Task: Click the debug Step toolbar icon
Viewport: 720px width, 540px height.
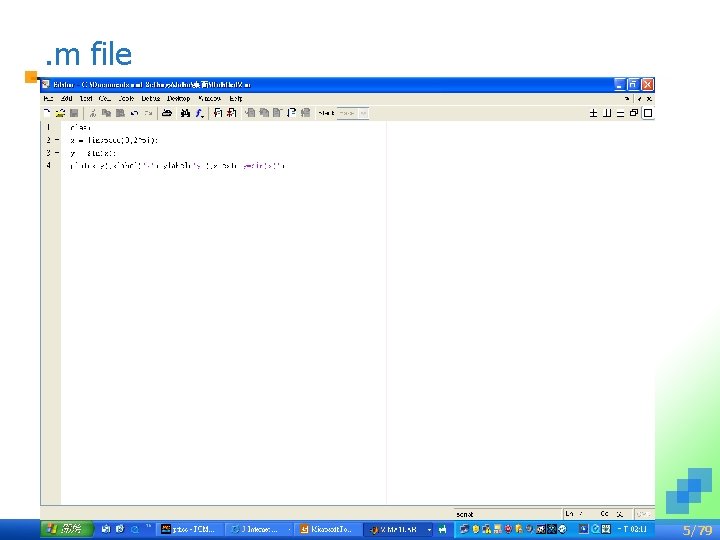Action: click(x=250, y=113)
